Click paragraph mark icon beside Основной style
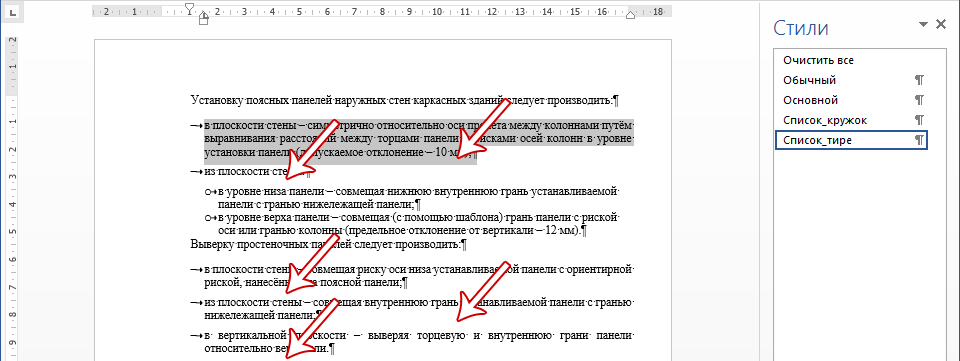 (918, 100)
